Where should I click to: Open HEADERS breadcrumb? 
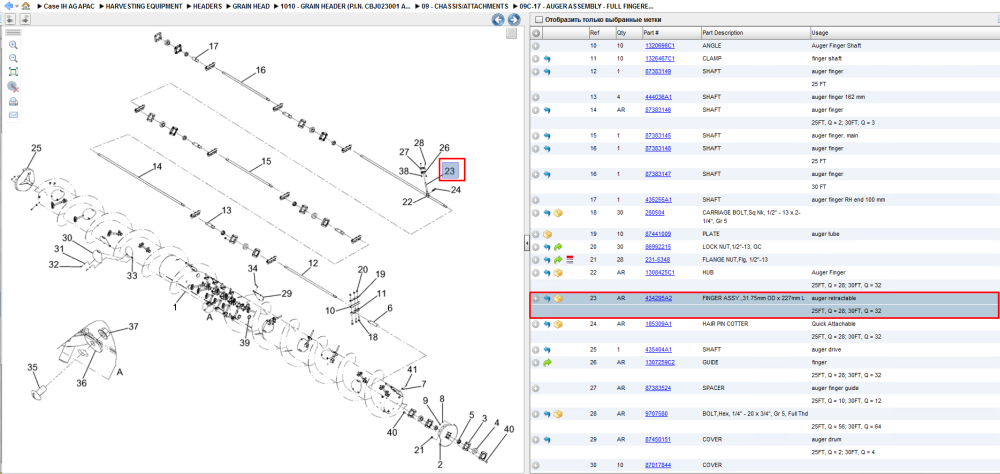coord(208,6)
